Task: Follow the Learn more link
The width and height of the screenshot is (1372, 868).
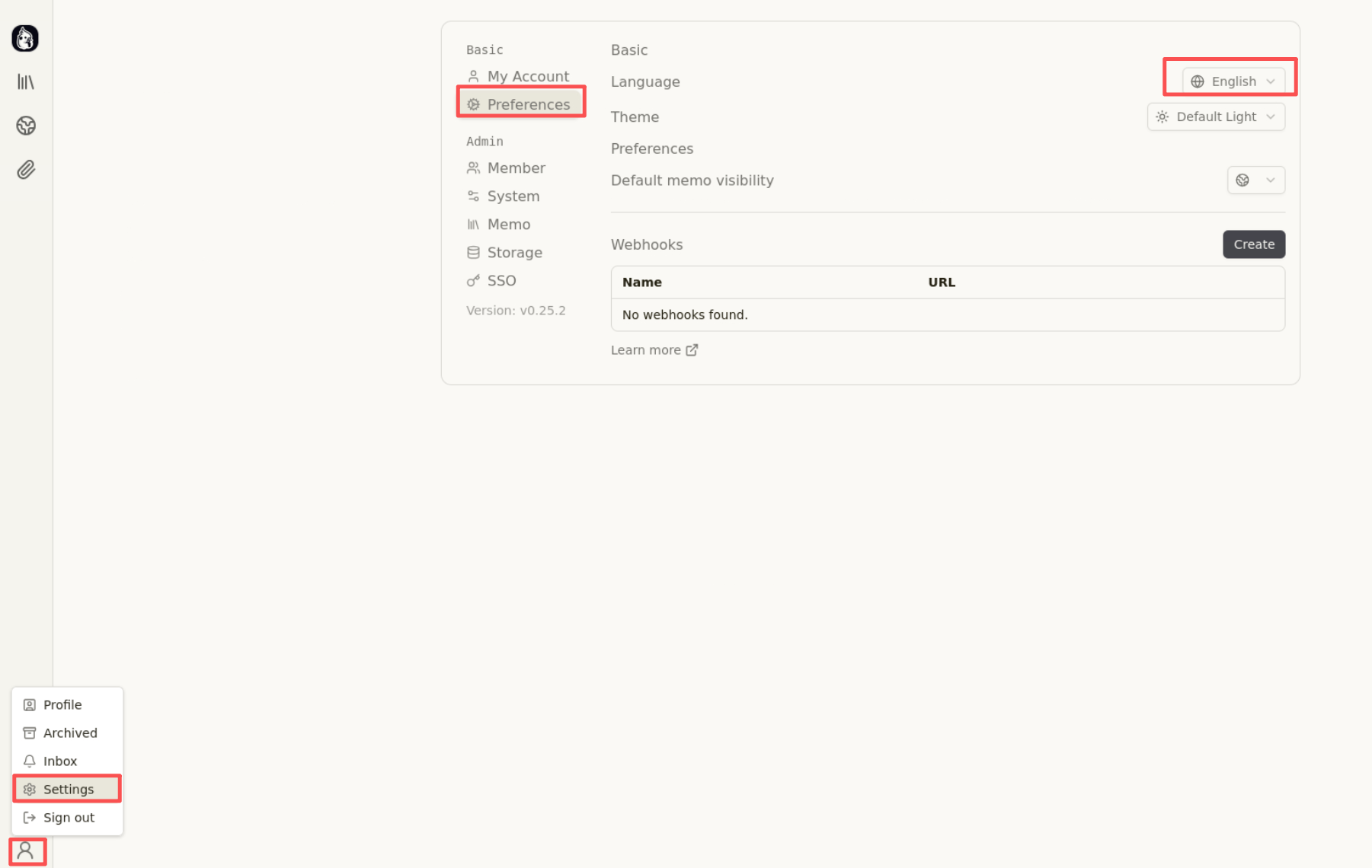Action: point(645,350)
